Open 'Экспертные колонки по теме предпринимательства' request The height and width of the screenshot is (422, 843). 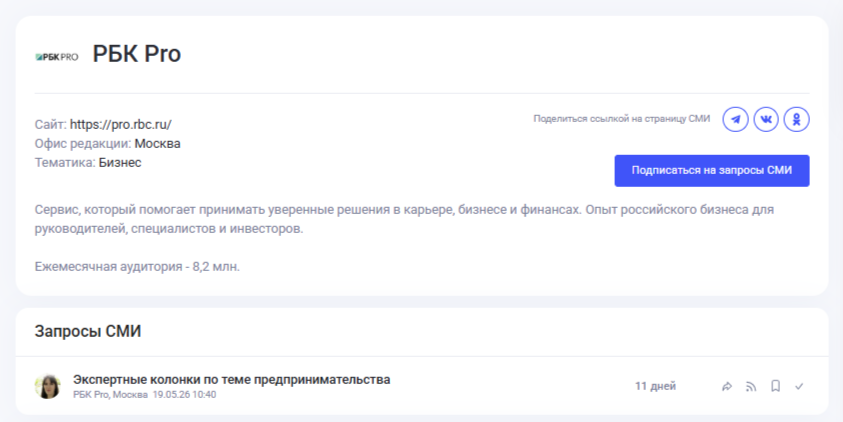(232, 380)
